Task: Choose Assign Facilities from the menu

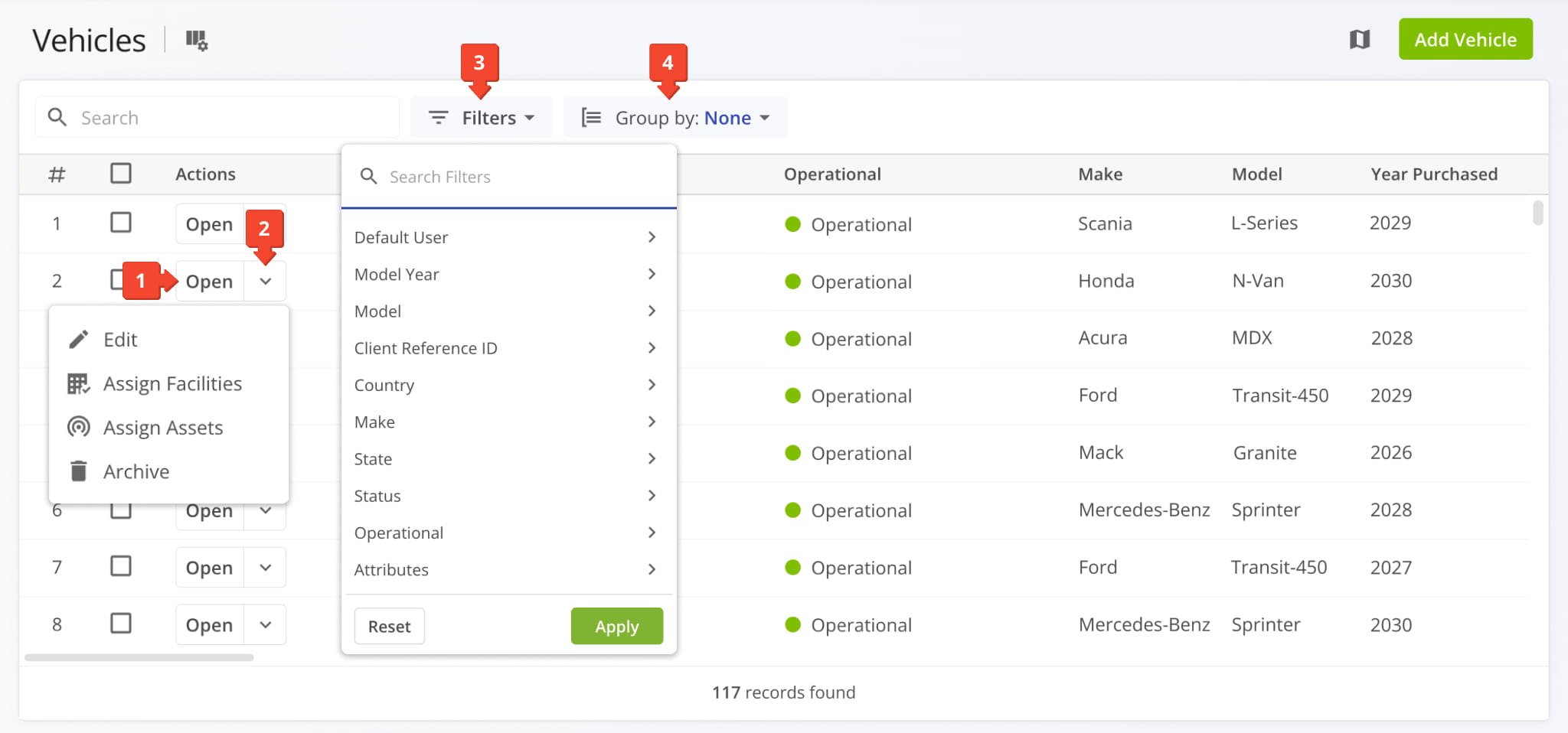Action: point(168,383)
